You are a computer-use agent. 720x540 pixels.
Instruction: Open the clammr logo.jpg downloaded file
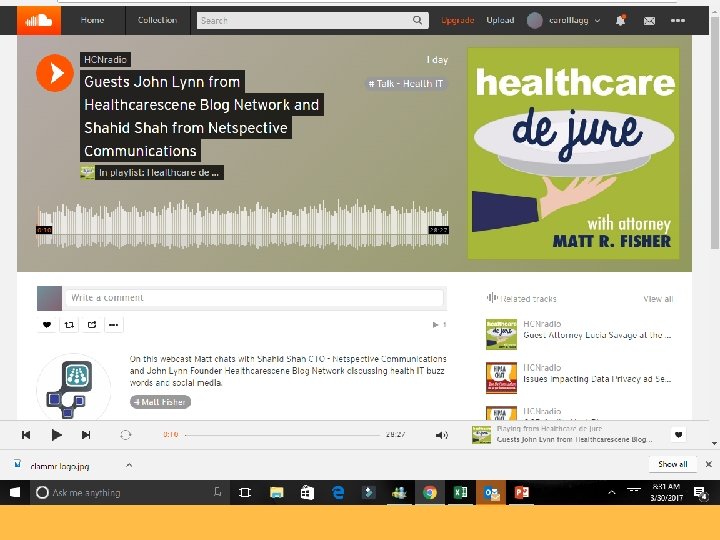pos(59,466)
